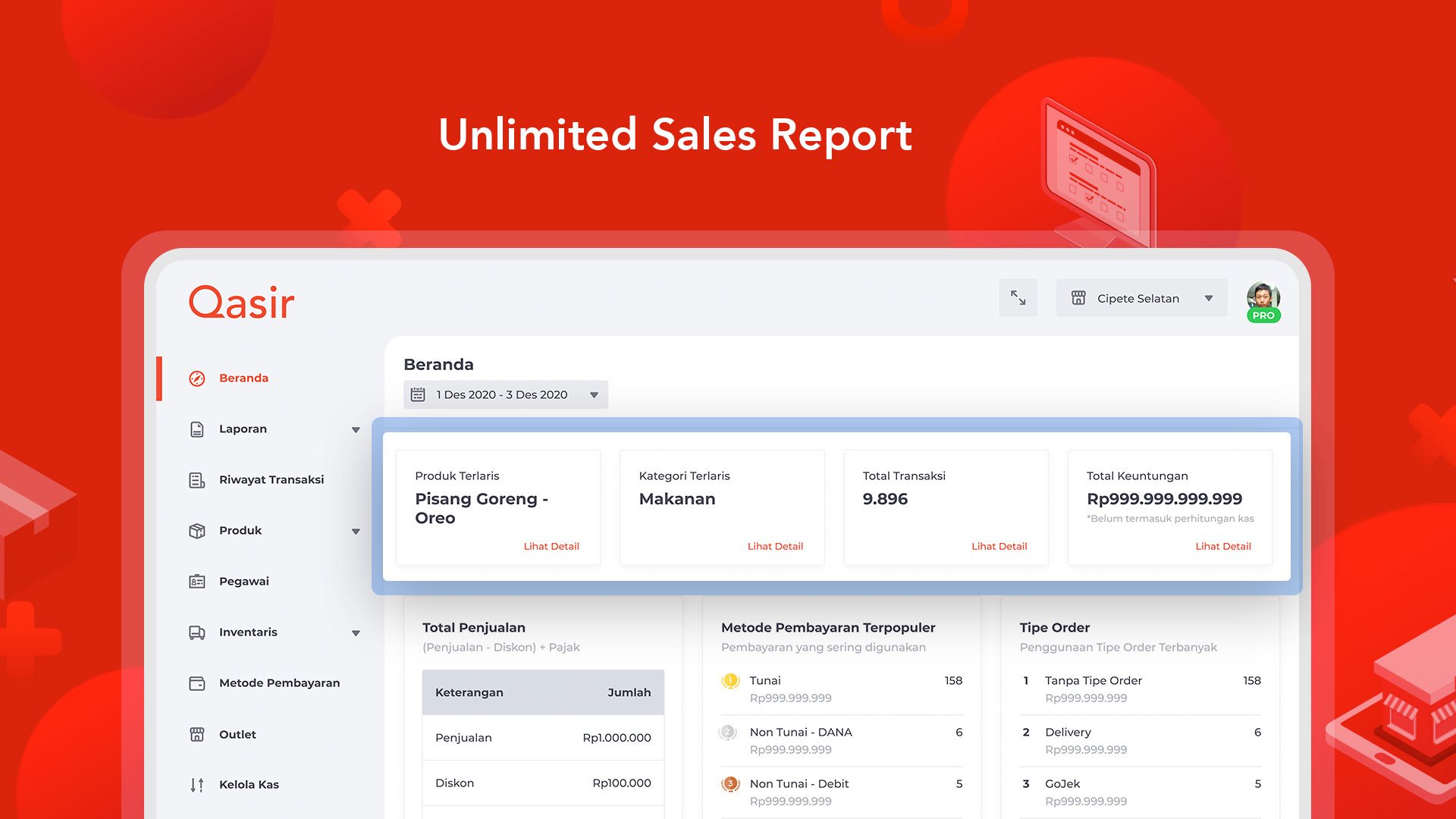Image resolution: width=1456 pixels, height=819 pixels.
Task: Click the Kelola Kas arrows icon
Action: [197, 785]
